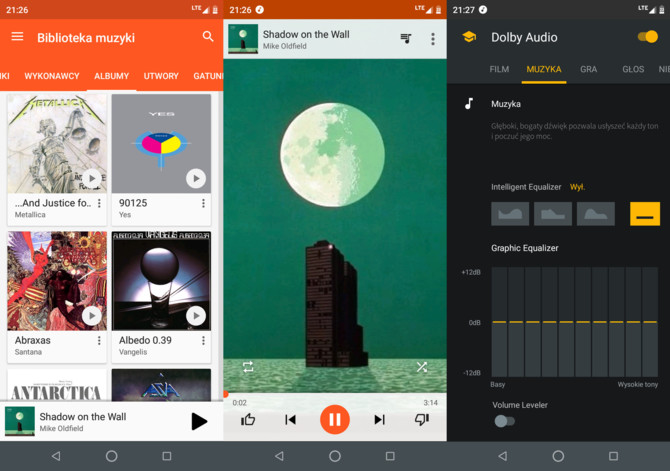Tap Back button in now playing screen
The height and width of the screenshot is (471, 670).
pos(279,456)
